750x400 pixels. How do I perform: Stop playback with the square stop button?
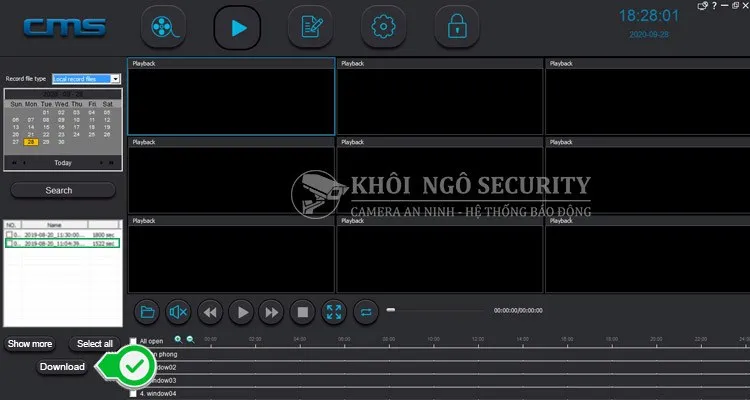[302, 312]
